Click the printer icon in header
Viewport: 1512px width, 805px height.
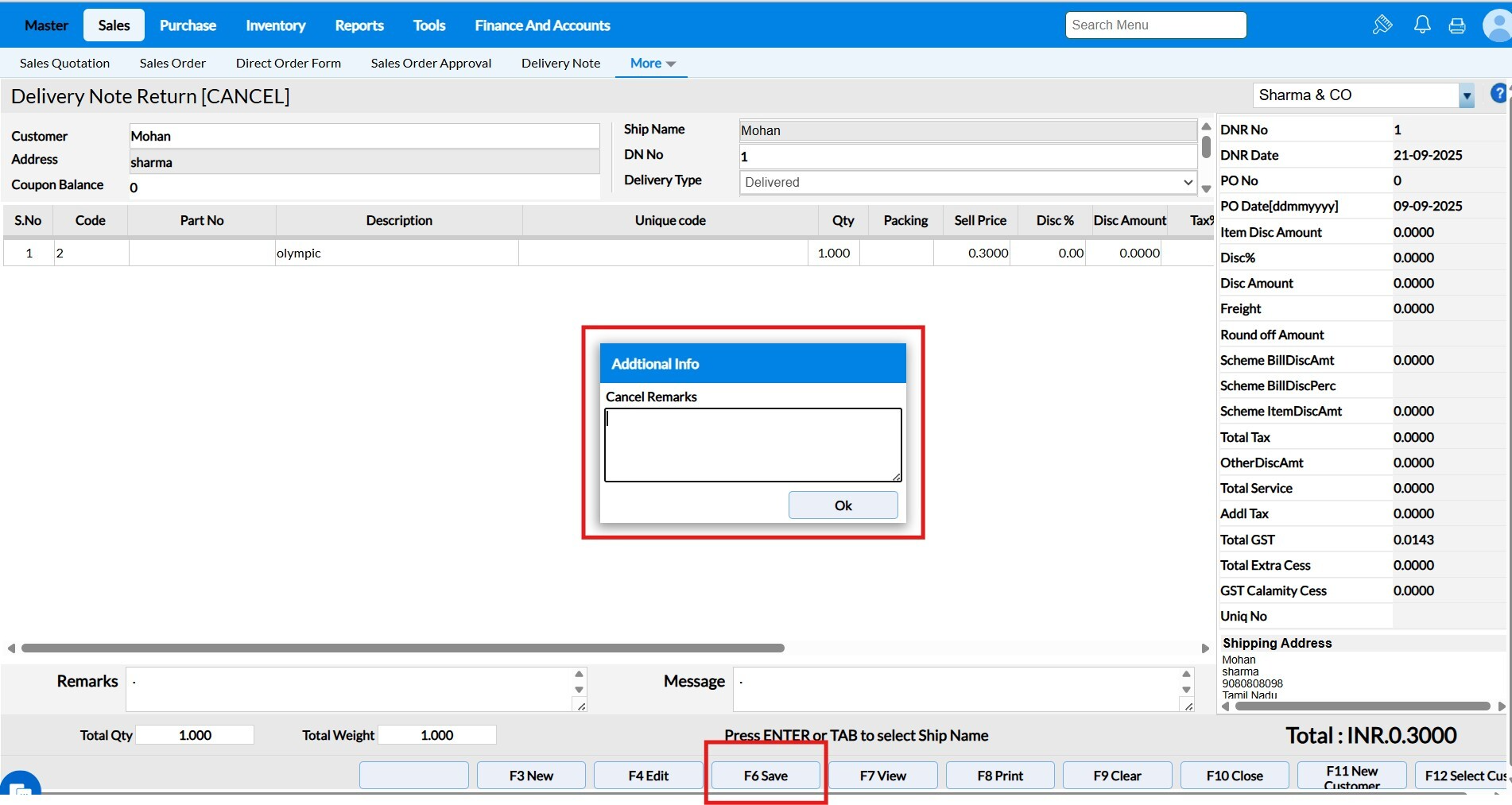coord(1457,26)
